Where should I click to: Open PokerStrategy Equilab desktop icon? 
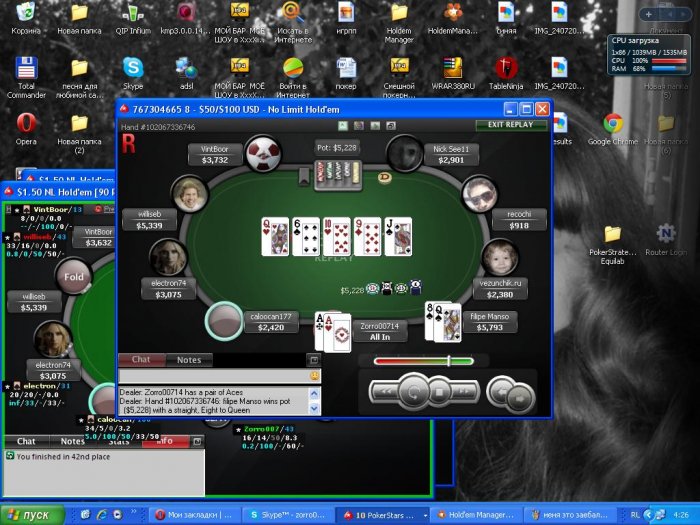pos(612,244)
